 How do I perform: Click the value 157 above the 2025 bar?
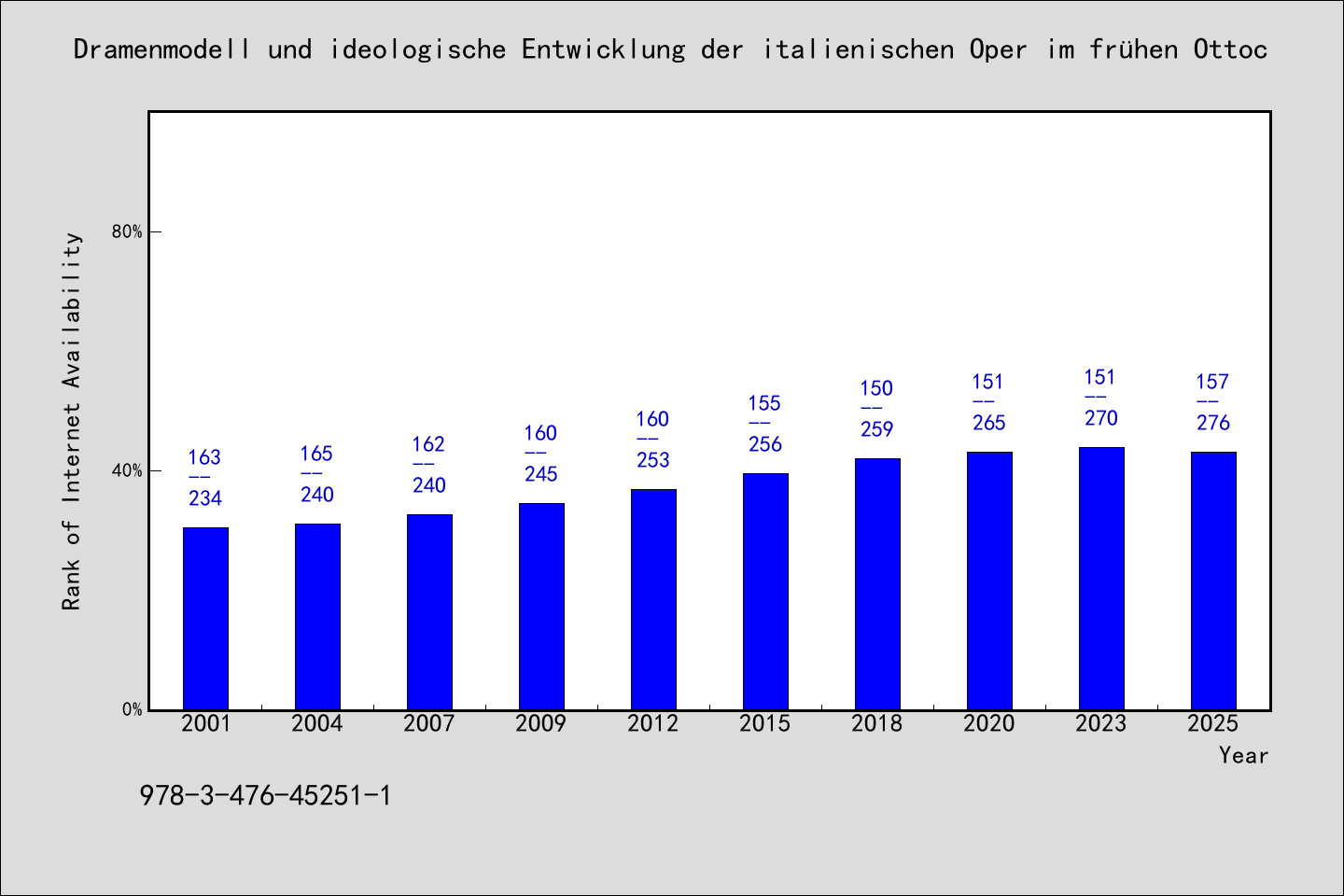click(x=1213, y=382)
